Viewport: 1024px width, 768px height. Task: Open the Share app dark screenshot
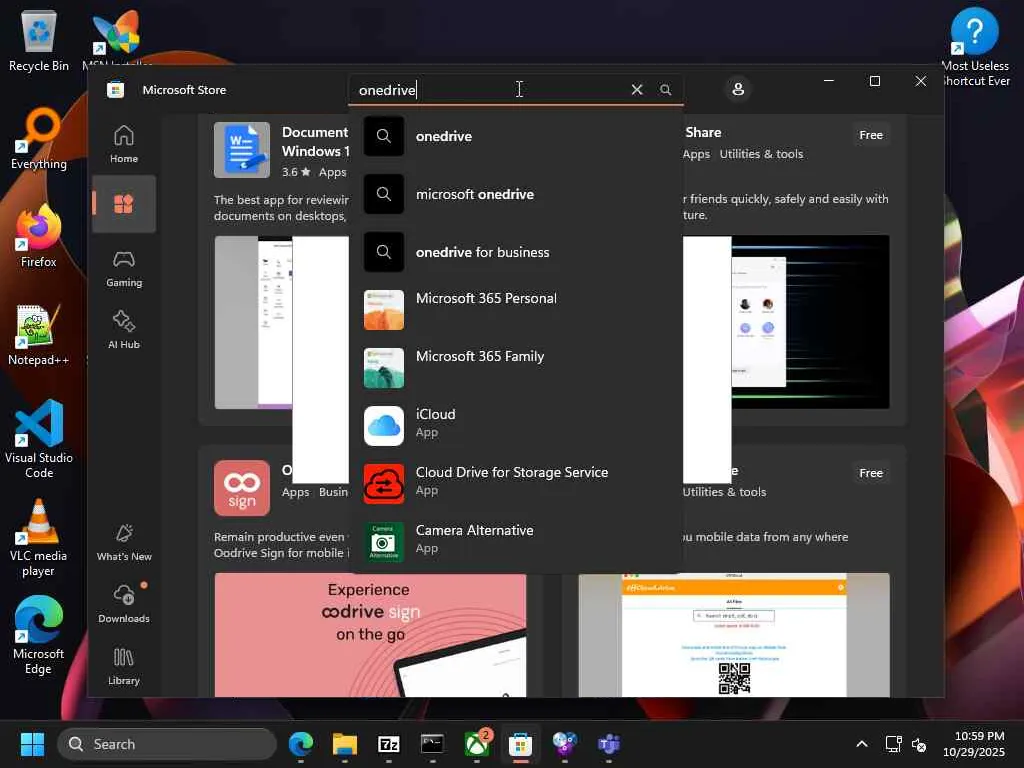pos(810,322)
